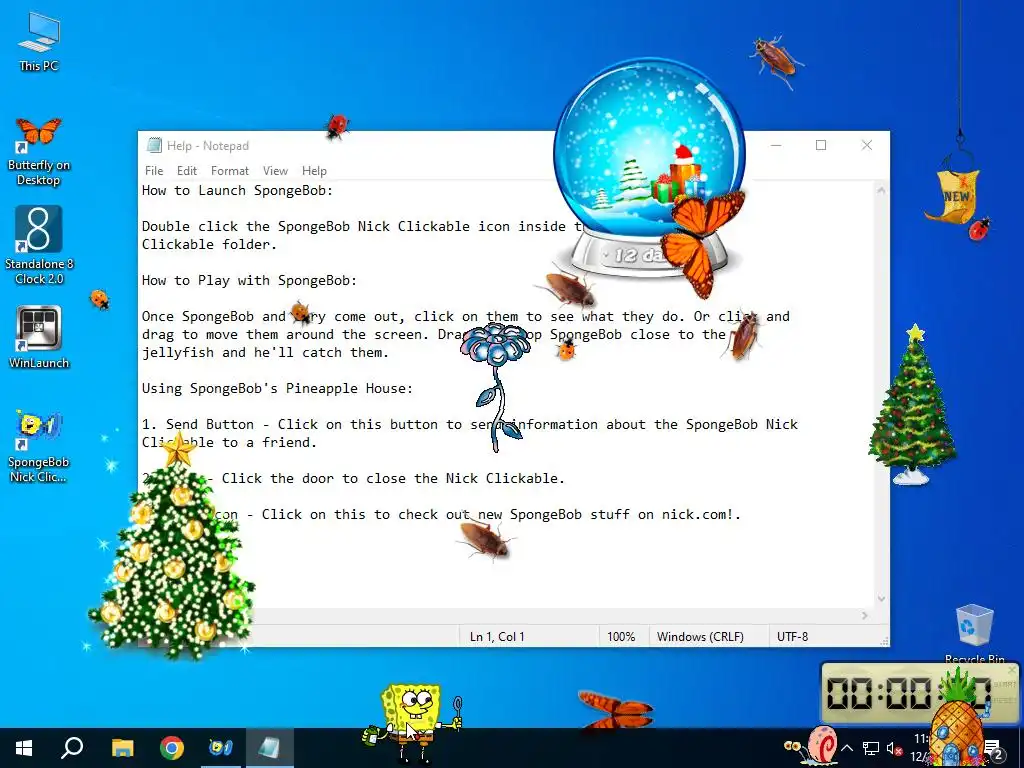Click the 'Using SpongeBob's Pineapple House:' line

[278, 389]
